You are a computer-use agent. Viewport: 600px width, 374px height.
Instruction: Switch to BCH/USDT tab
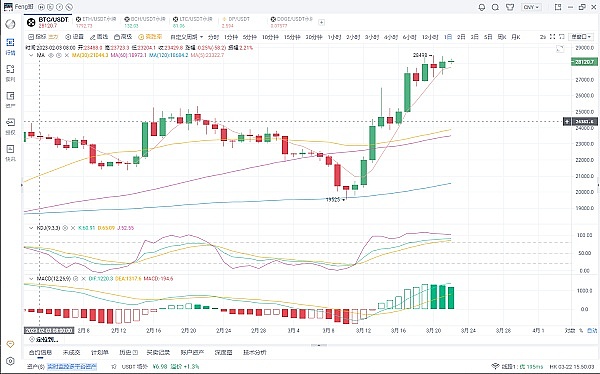145,22
